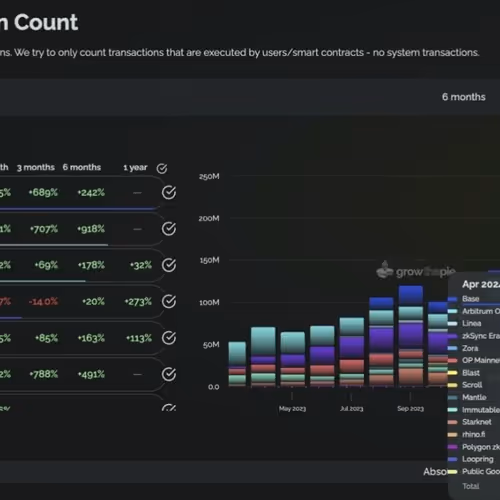Screen dimensions: 500x500
Task: Click the +163% six-month value
Action: click(x=91, y=338)
